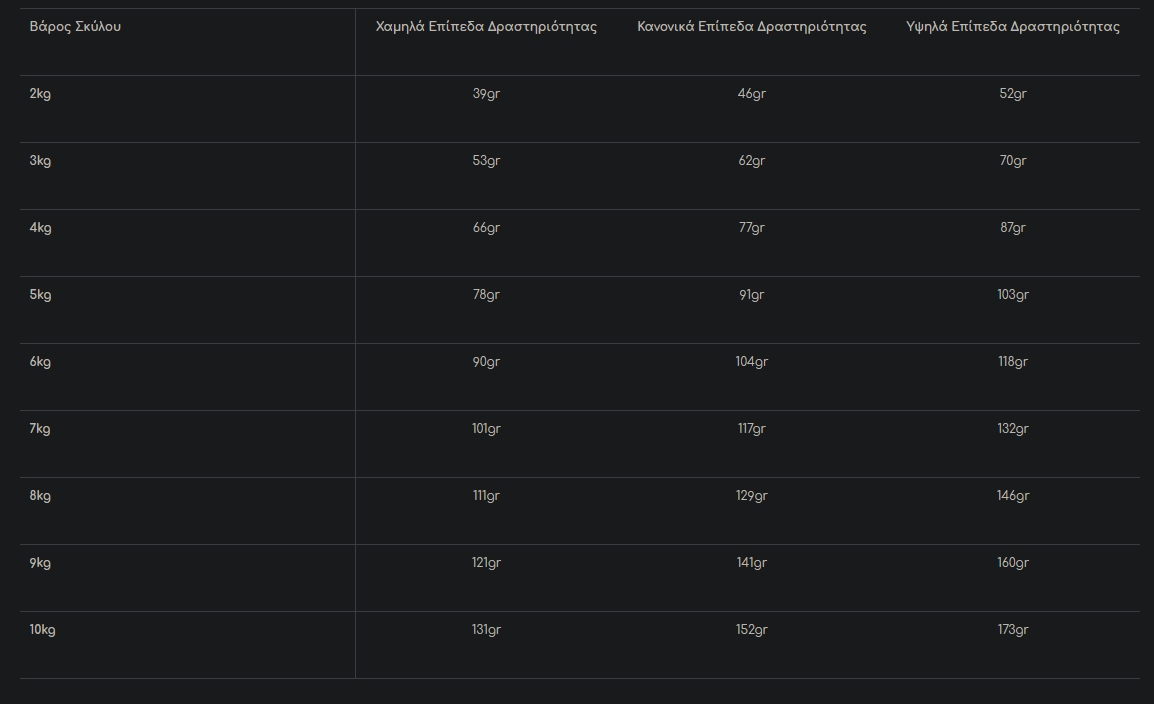The width and height of the screenshot is (1154, 704).
Task: Select the 7kg row label
Action: tap(40, 428)
